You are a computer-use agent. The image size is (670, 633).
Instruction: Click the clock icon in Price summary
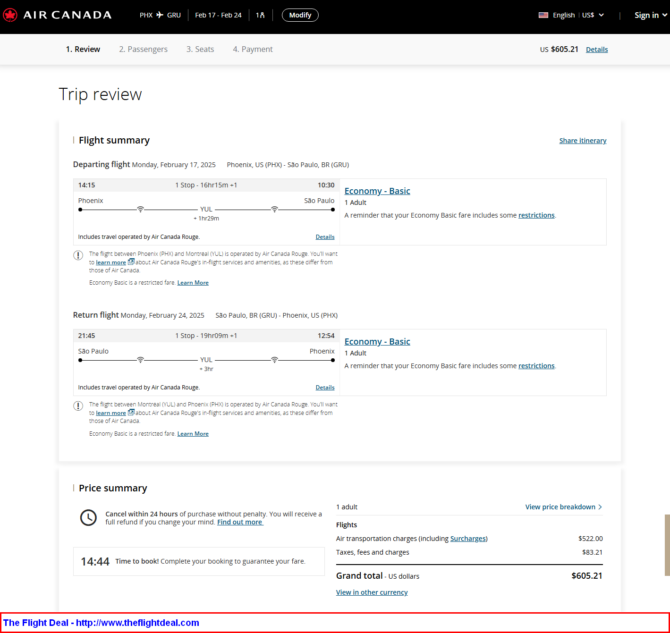88,518
